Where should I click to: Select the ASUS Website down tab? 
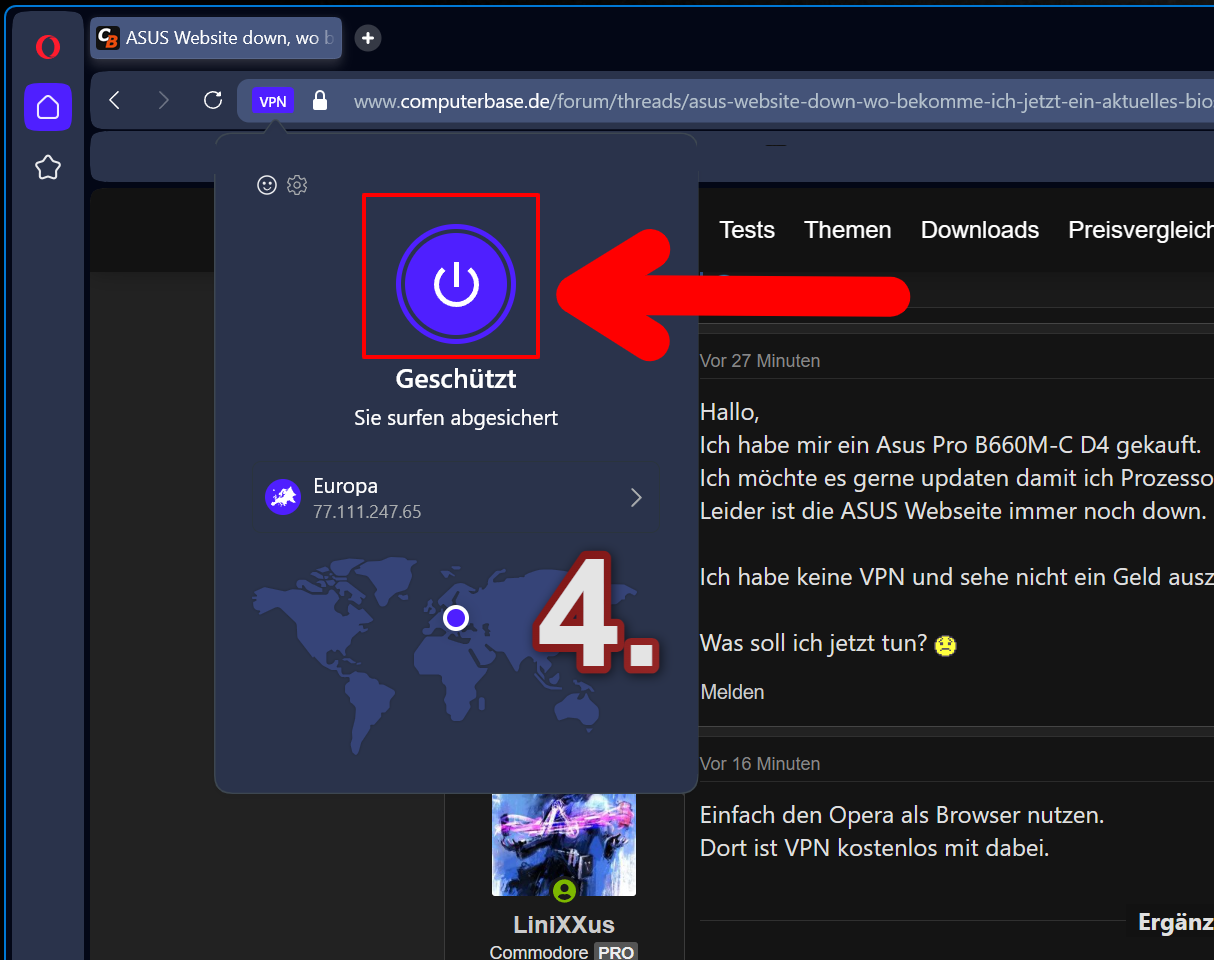[x=216, y=38]
